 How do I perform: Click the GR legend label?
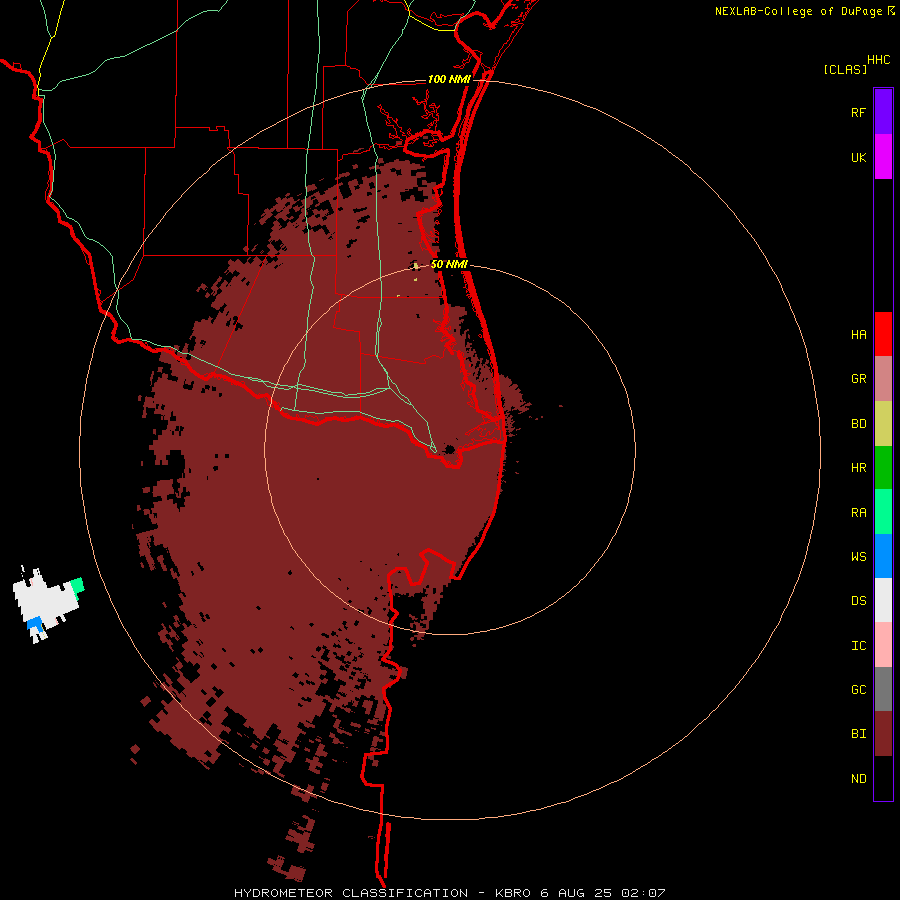coord(858,379)
